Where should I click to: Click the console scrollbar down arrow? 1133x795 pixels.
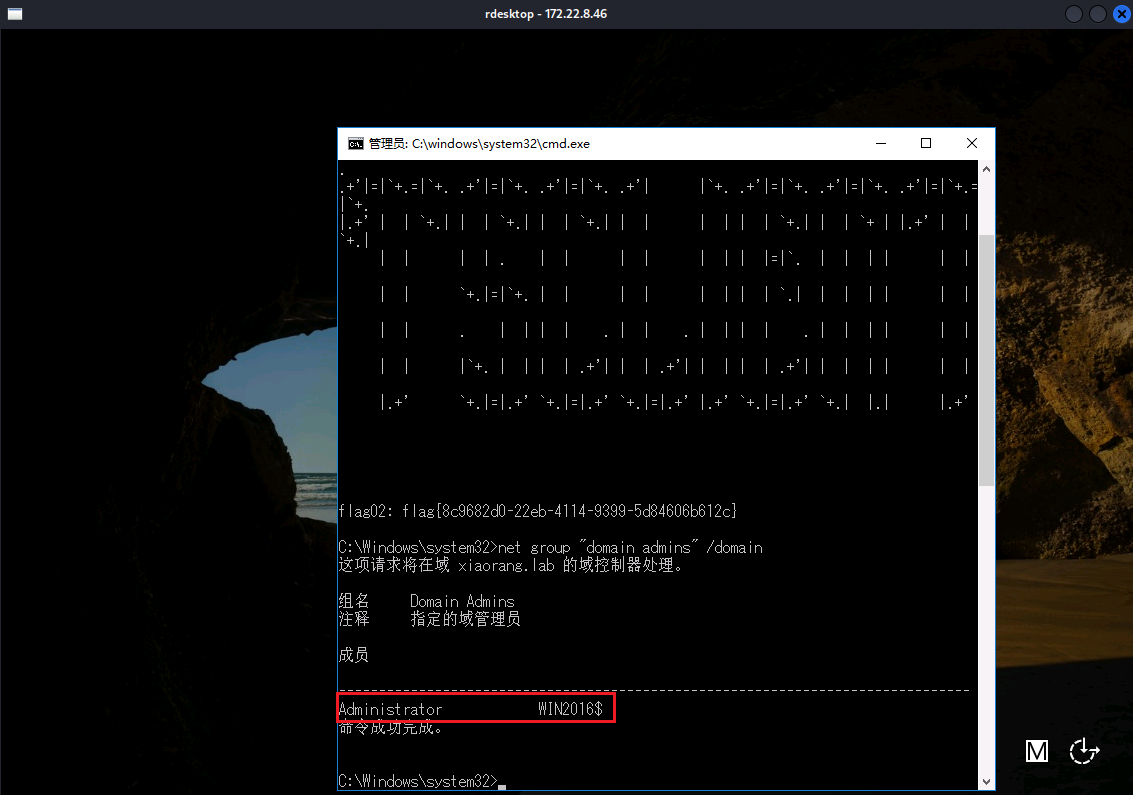point(987,781)
